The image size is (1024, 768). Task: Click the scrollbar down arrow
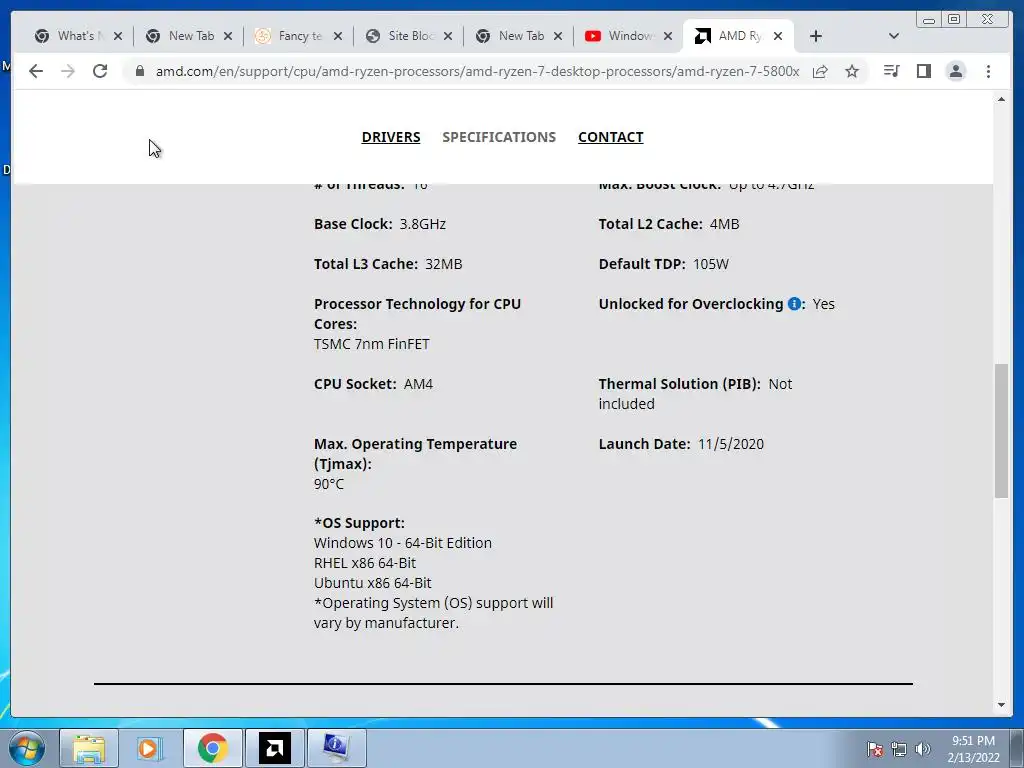(1001, 705)
